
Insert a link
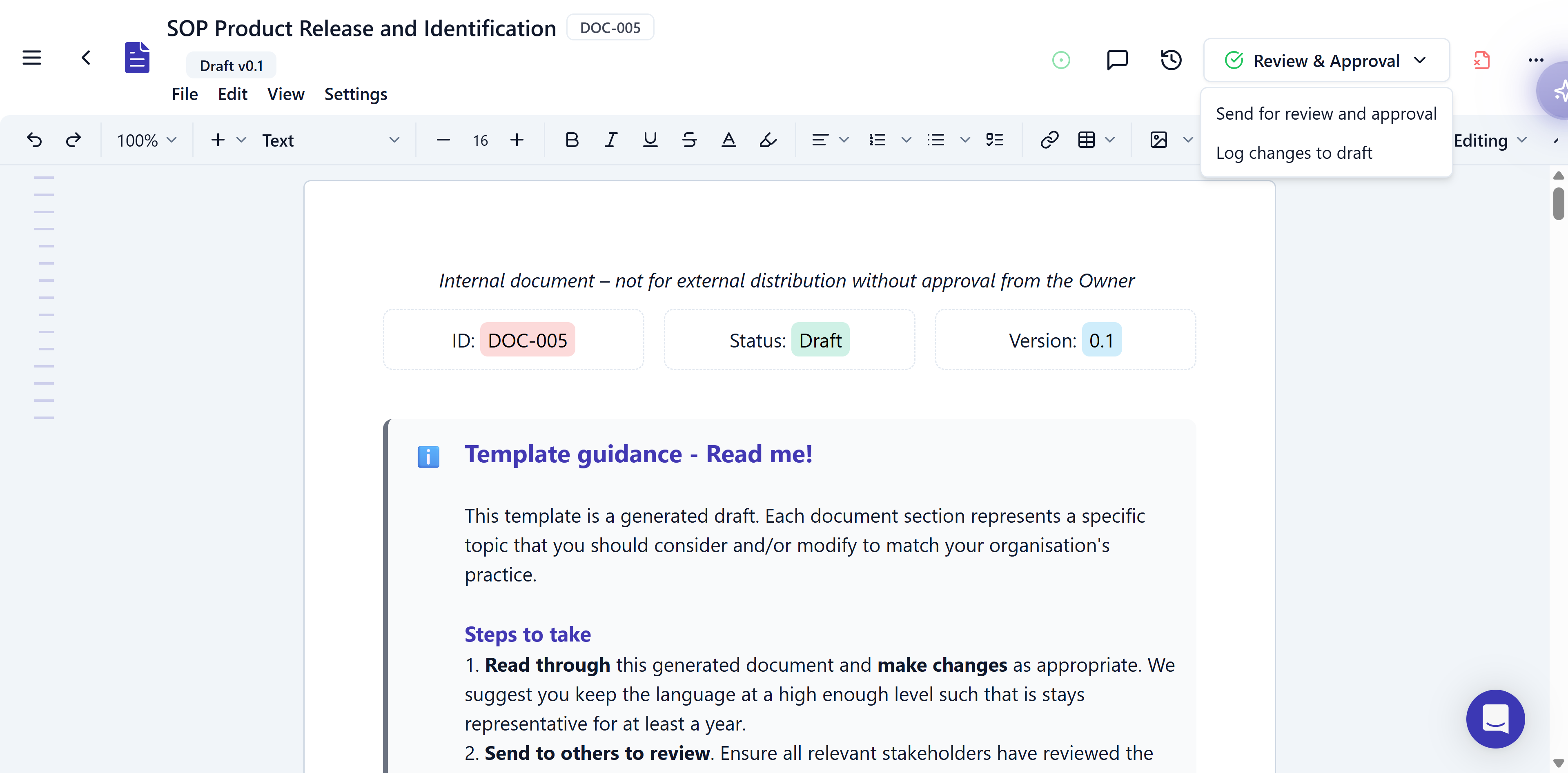tap(1049, 140)
